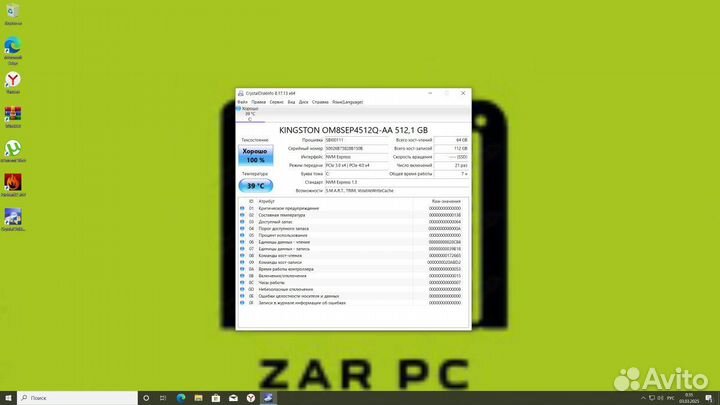The image size is (720, 405).
Task: Click the Windows Start button
Action: [x=8, y=398]
